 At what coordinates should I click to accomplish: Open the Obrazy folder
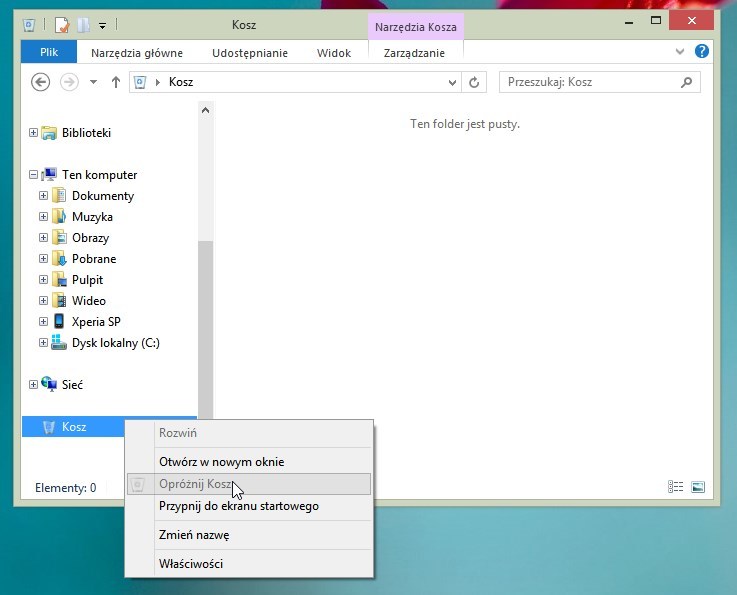pos(90,238)
